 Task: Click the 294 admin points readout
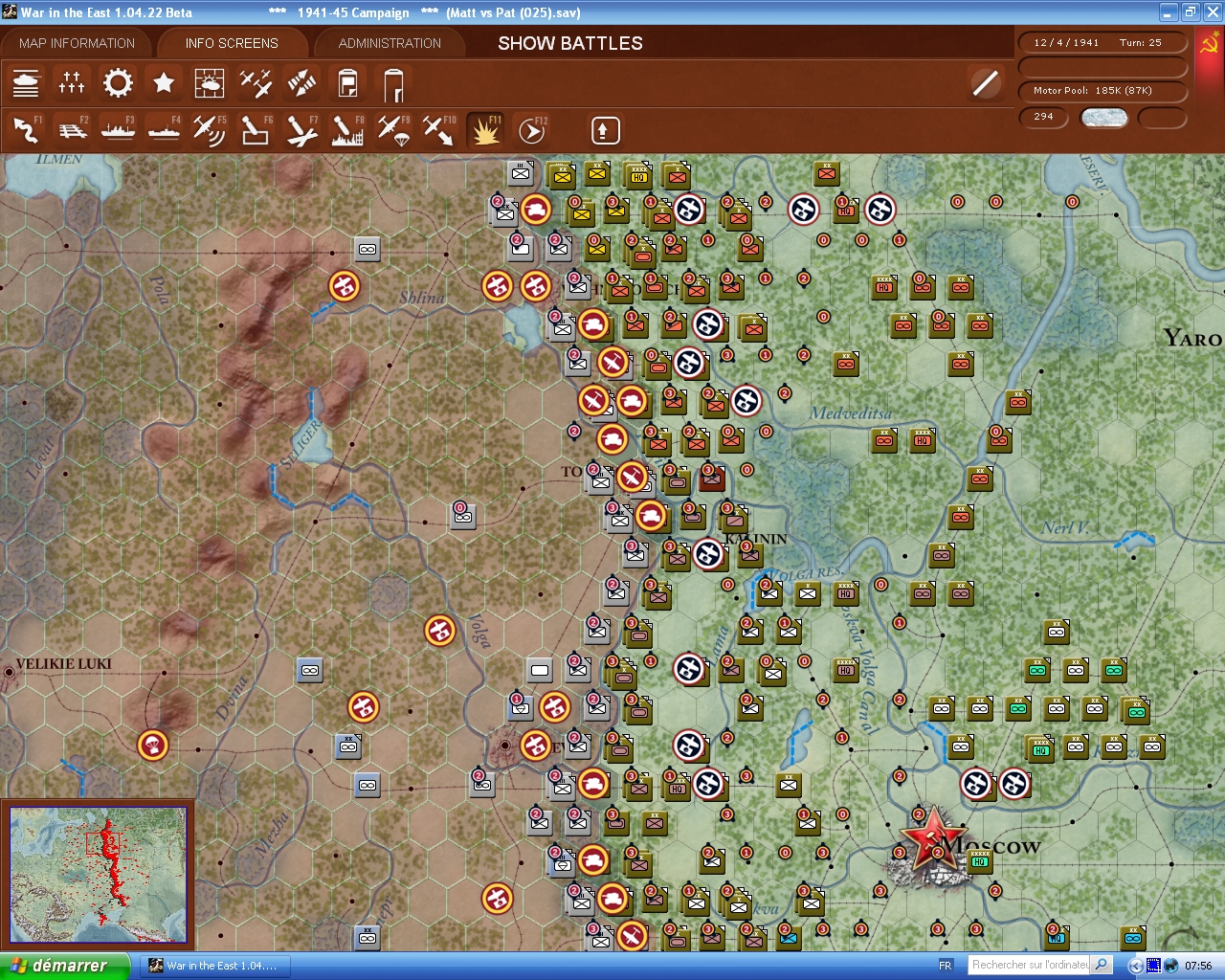tap(1044, 117)
